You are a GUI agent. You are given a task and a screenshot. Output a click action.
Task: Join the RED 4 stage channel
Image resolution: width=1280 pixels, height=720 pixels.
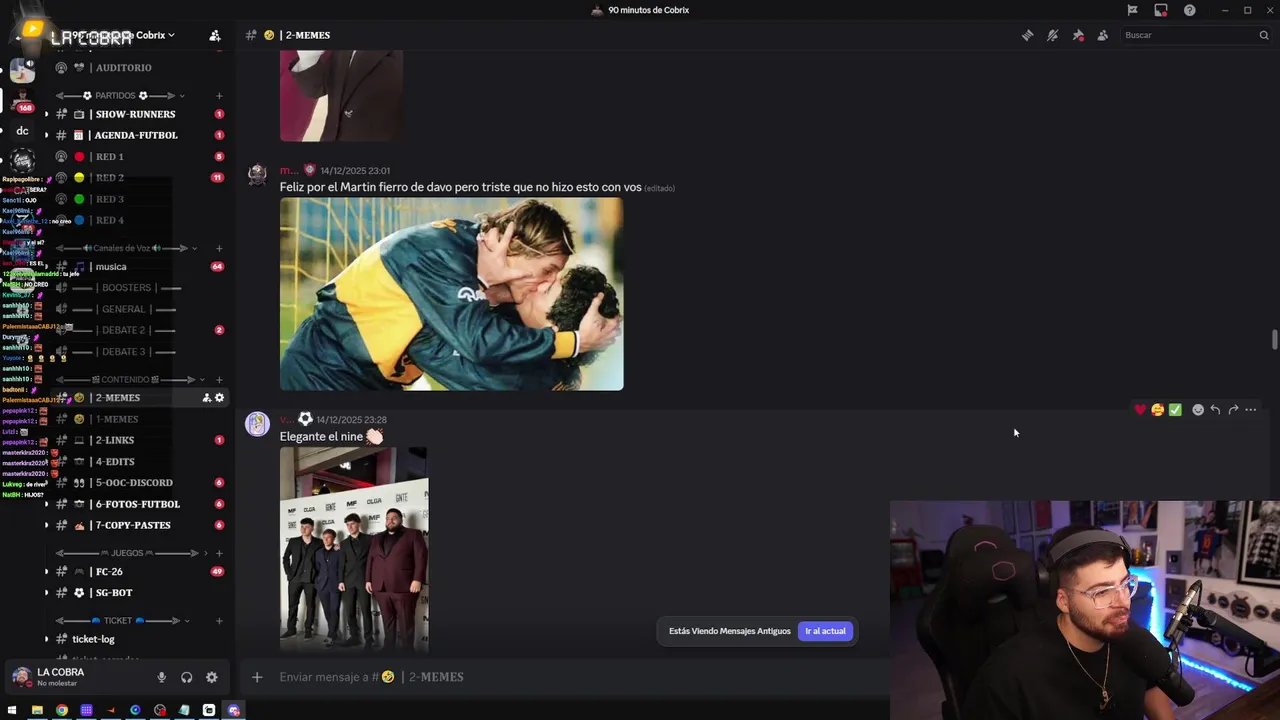point(110,220)
